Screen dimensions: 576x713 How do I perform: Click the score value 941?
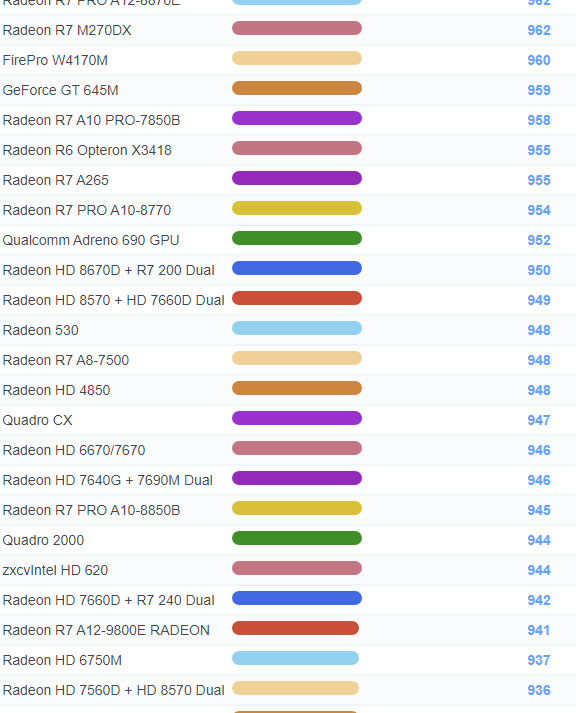pos(539,630)
